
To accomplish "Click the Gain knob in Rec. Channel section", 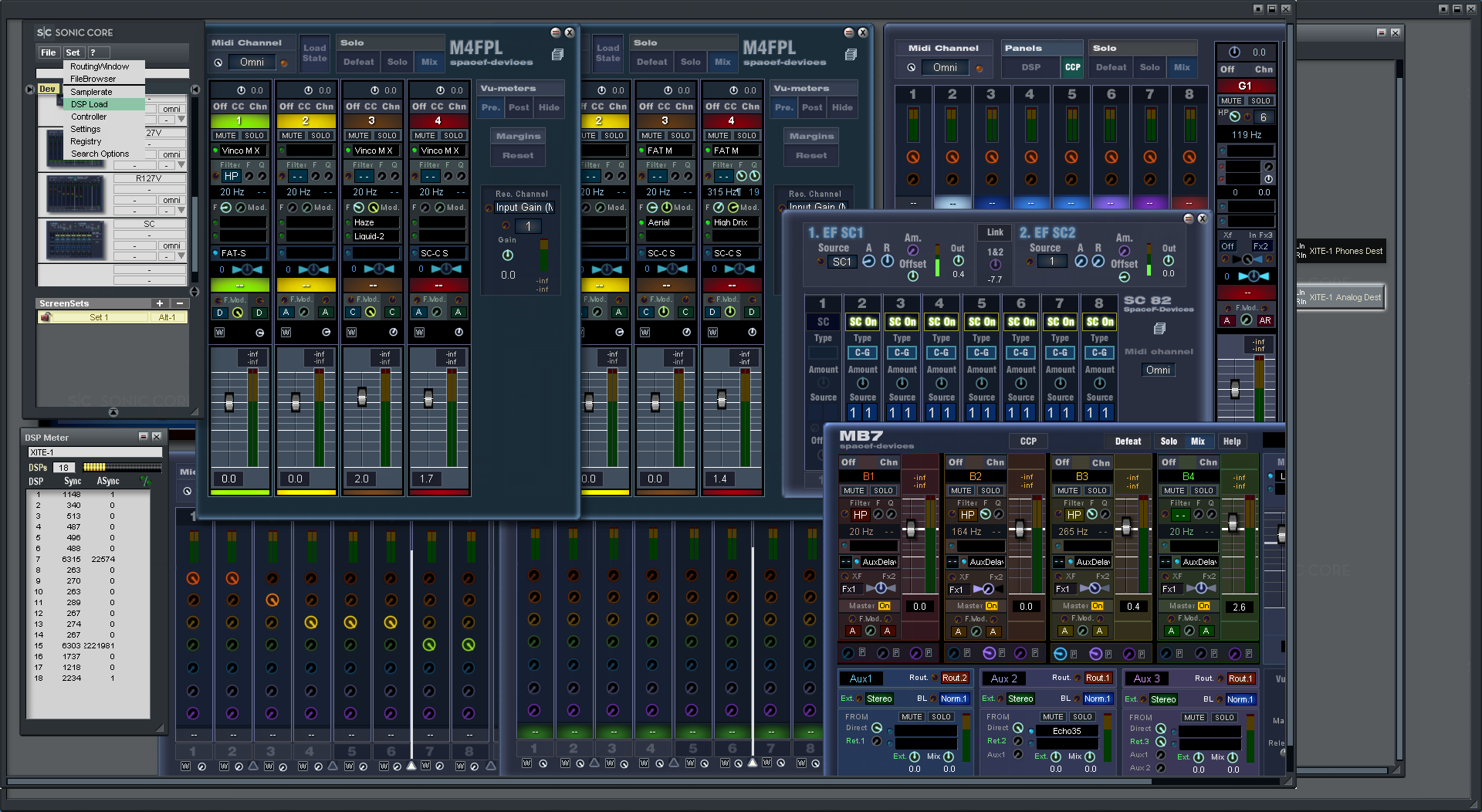I will tap(507, 255).
